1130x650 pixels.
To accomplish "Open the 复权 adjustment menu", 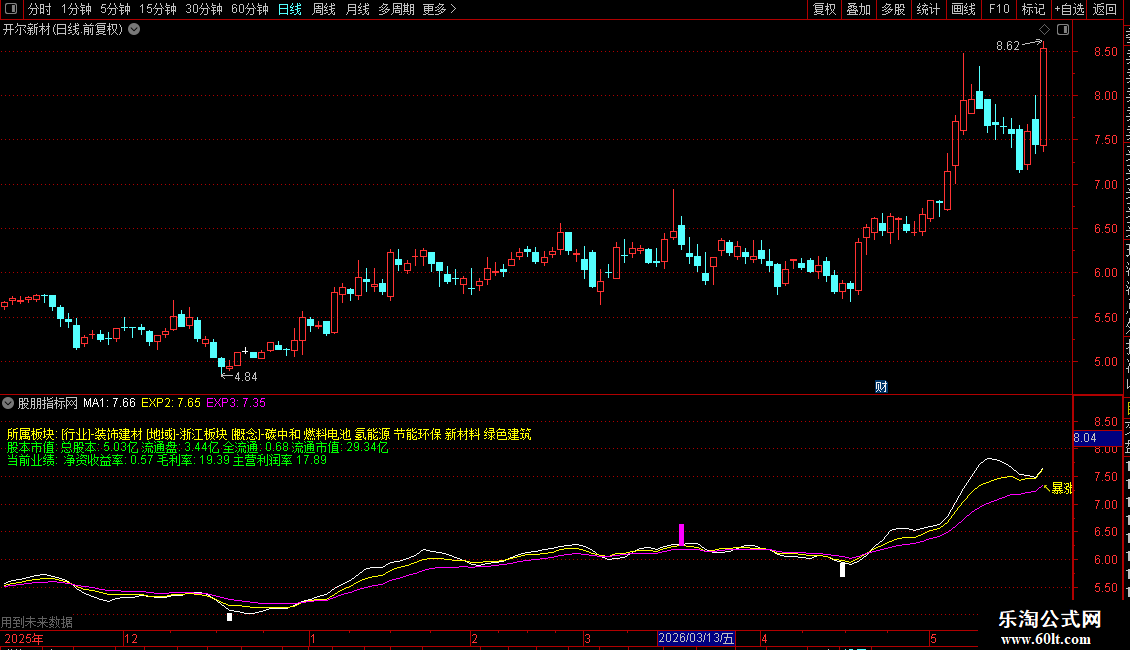I will pos(824,9).
